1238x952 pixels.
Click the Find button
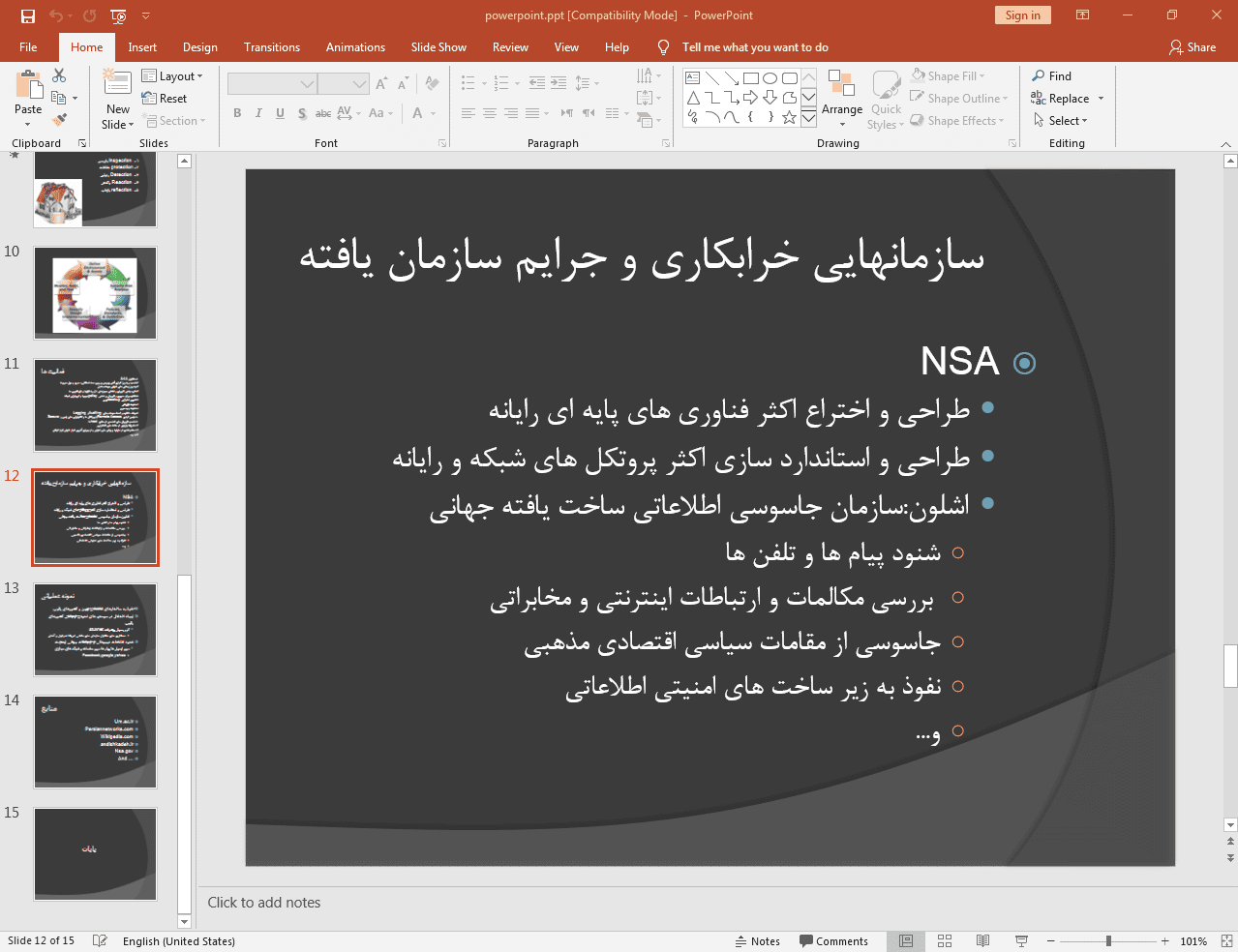click(1051, 75)
